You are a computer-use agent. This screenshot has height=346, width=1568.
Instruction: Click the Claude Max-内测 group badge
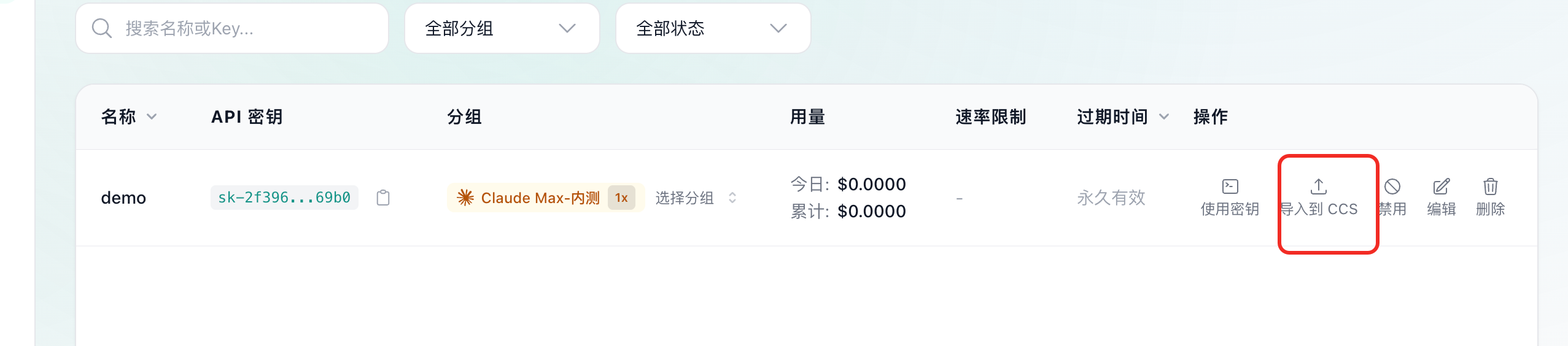pos(540,198)
